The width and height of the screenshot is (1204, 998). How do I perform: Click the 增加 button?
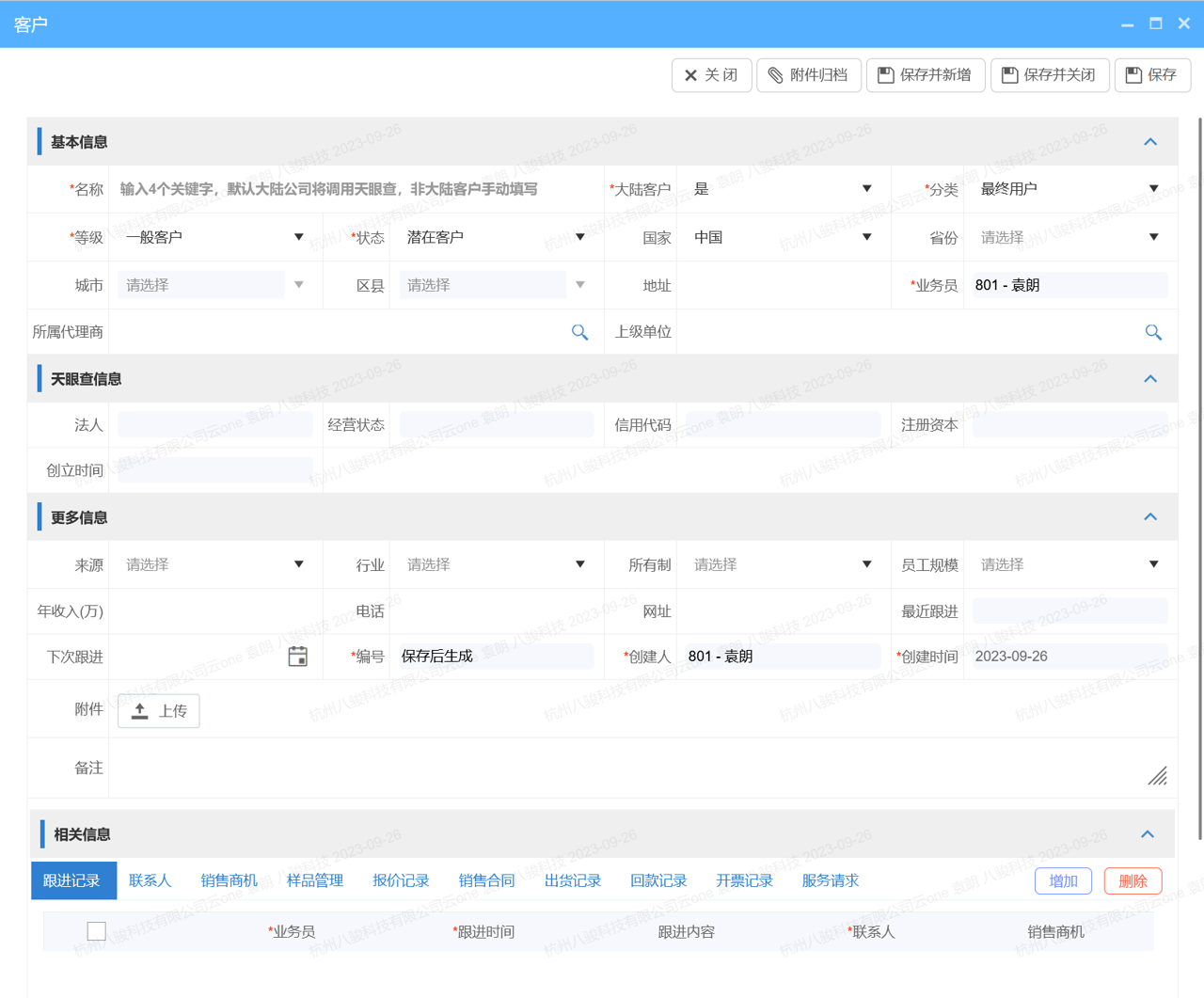coord(1063,880)
